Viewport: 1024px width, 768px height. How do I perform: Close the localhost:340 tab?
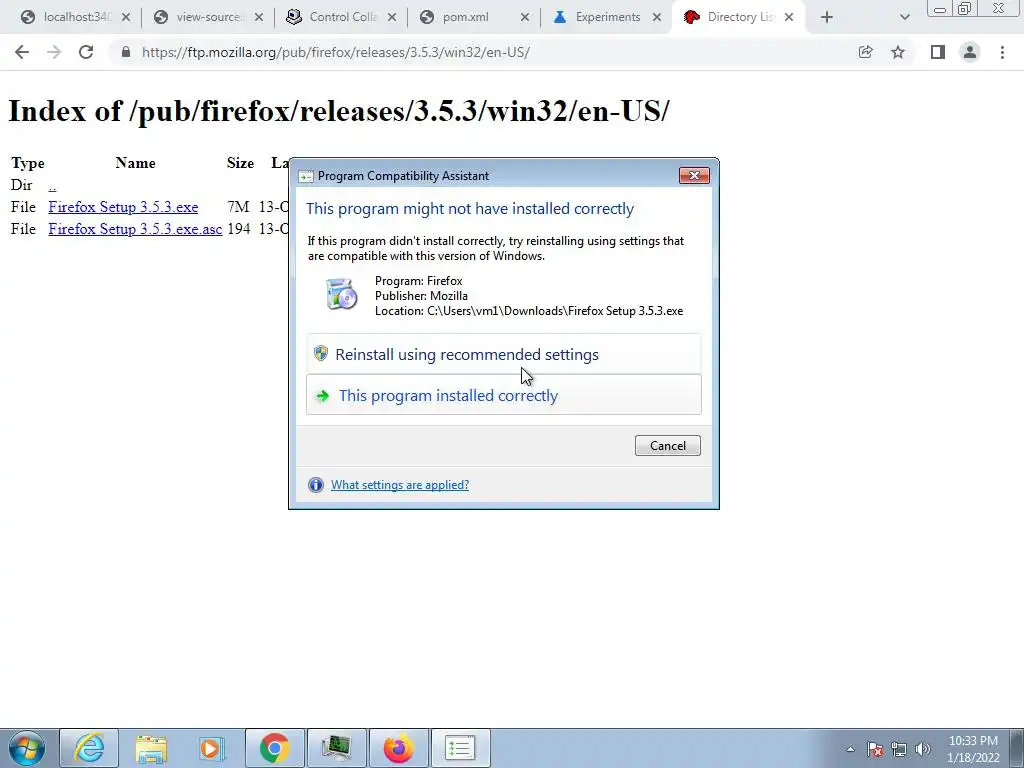(x=126, y=18)
